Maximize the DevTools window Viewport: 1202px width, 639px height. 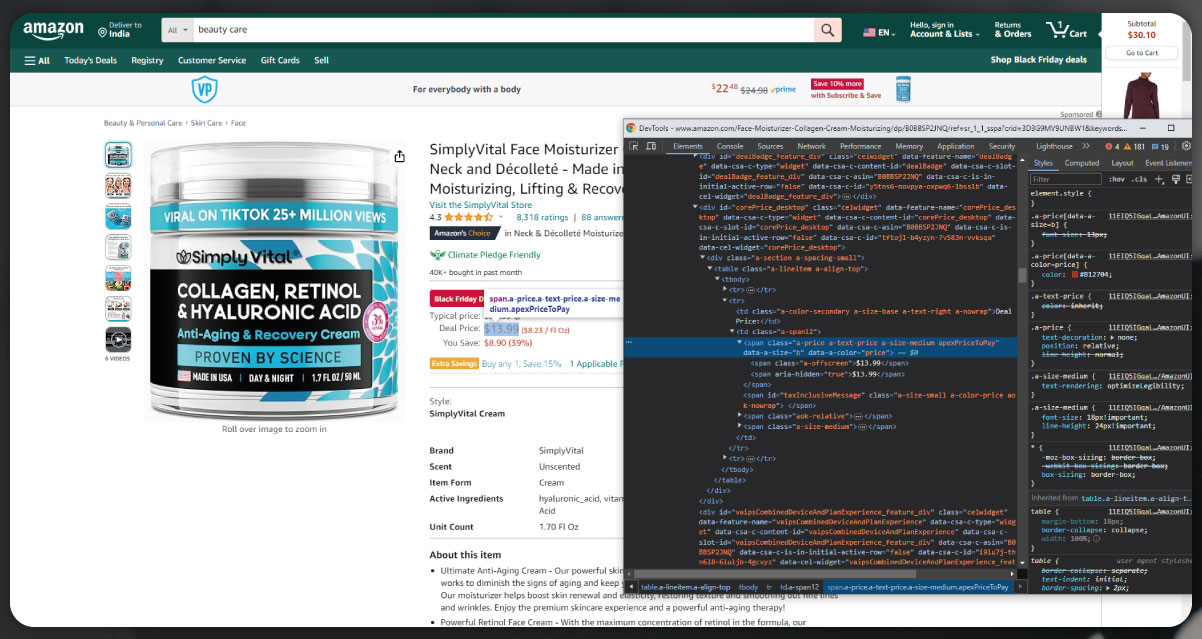(x=1171, y=128)
